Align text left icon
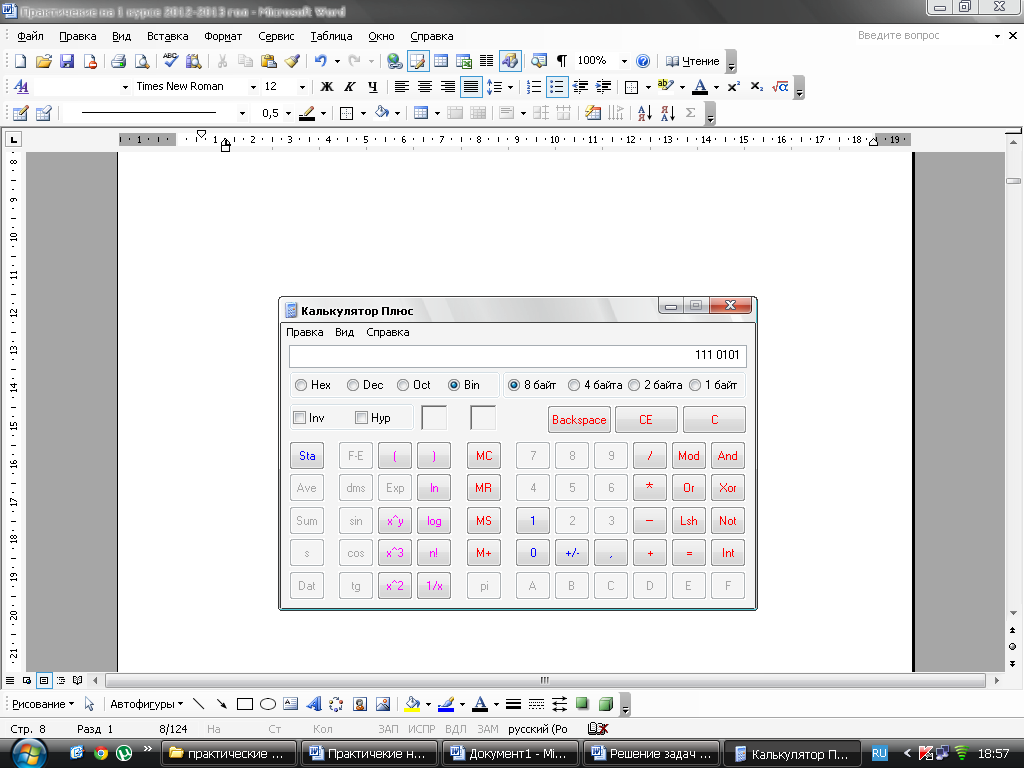This screenshot has height=768, width=1024. coord(402,87)
